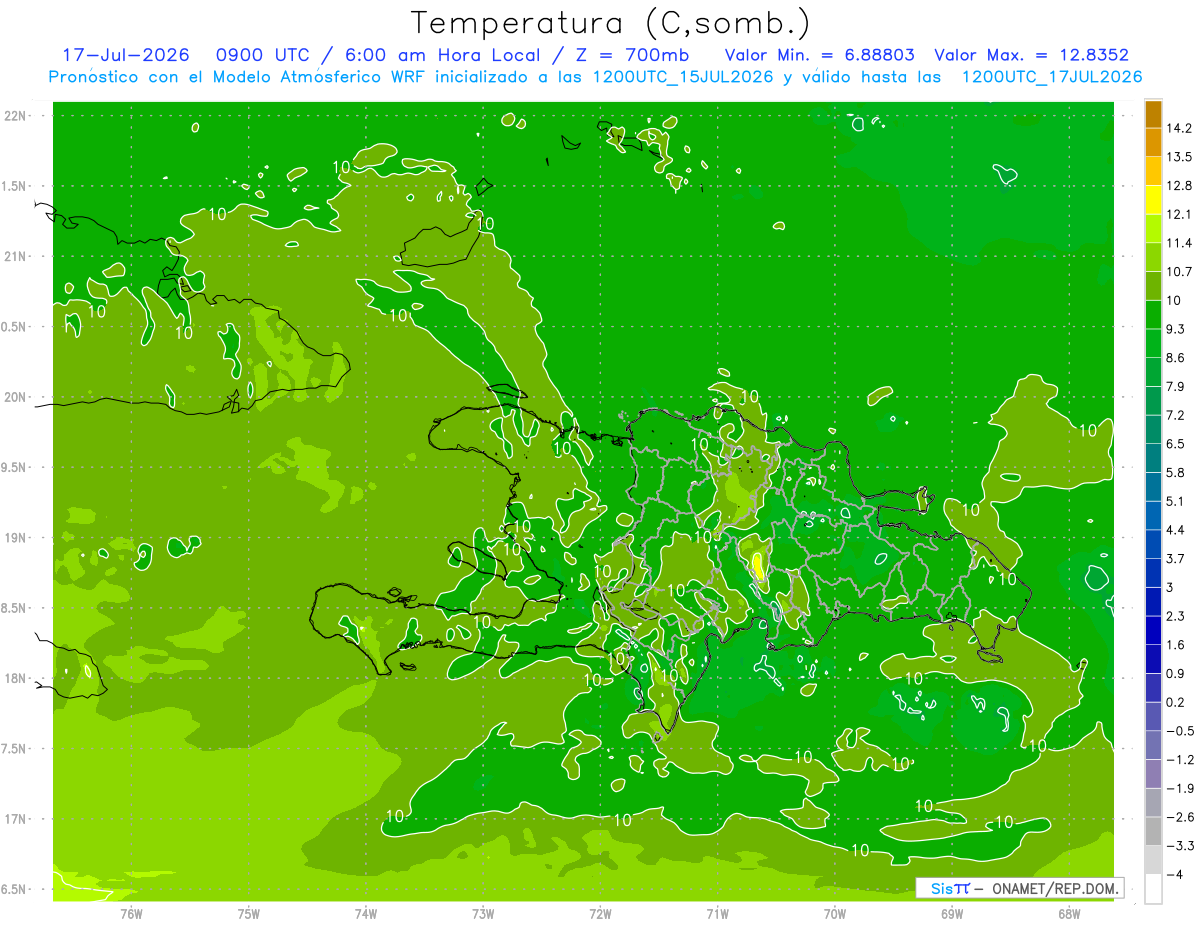Click the "14.2" colorbar value
This screenshot has width=1200, height=927.
[x=1179, y=128]
